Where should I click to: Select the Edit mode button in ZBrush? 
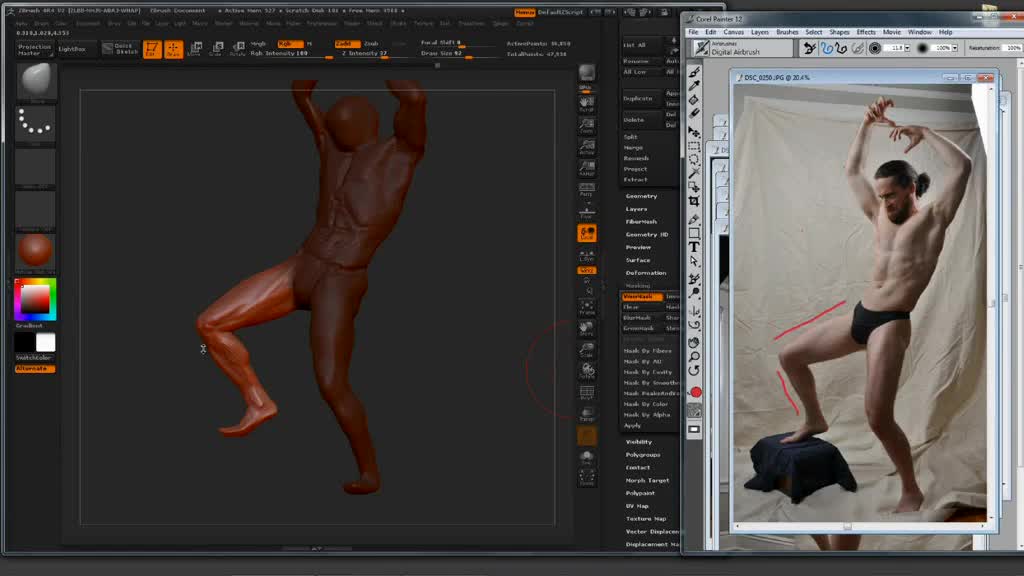[x=152, y=49]
